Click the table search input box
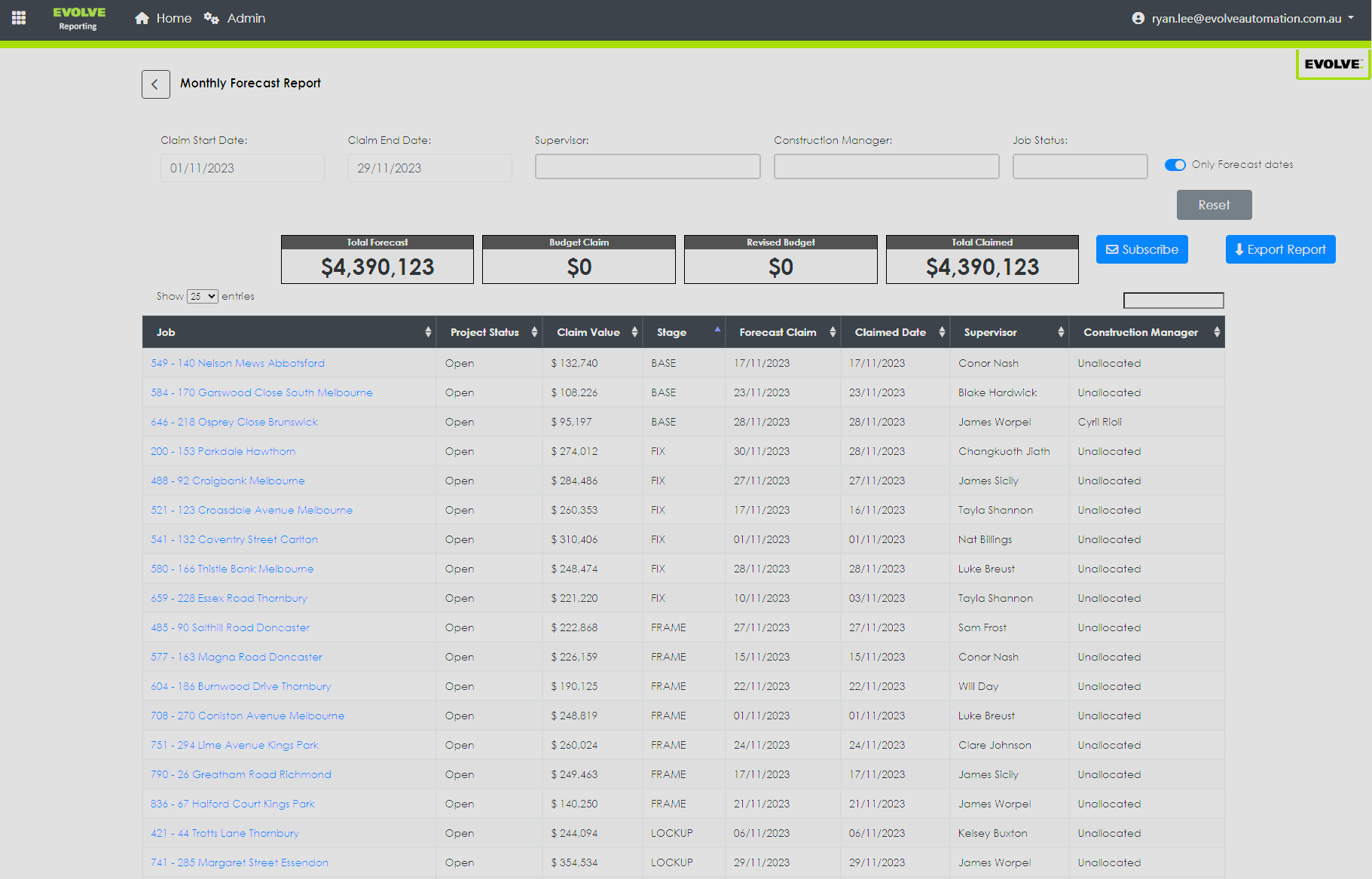 (1173, 301)
